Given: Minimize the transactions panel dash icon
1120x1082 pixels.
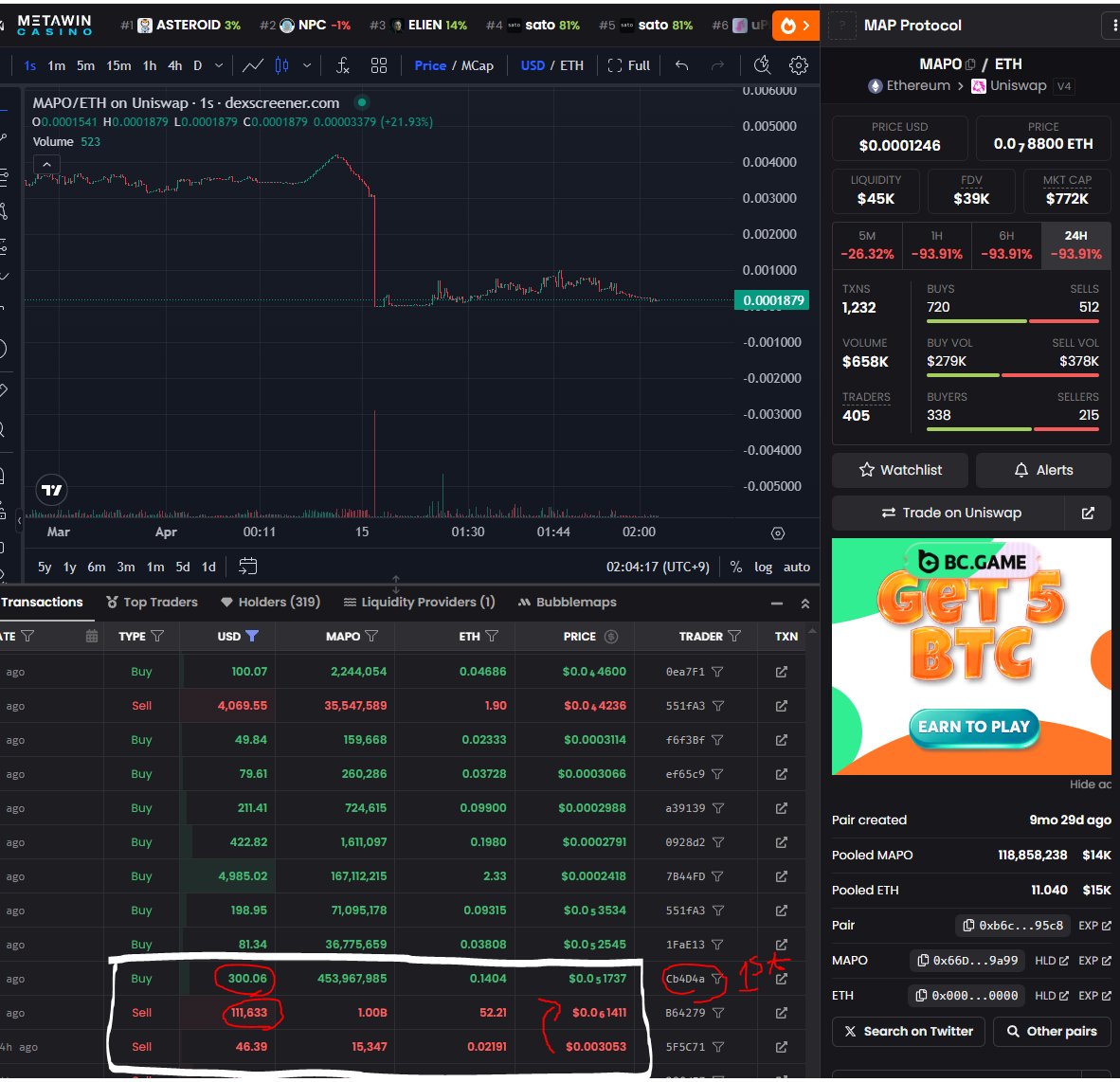Looking at the screenshot, I should click(x=777, y=604).
